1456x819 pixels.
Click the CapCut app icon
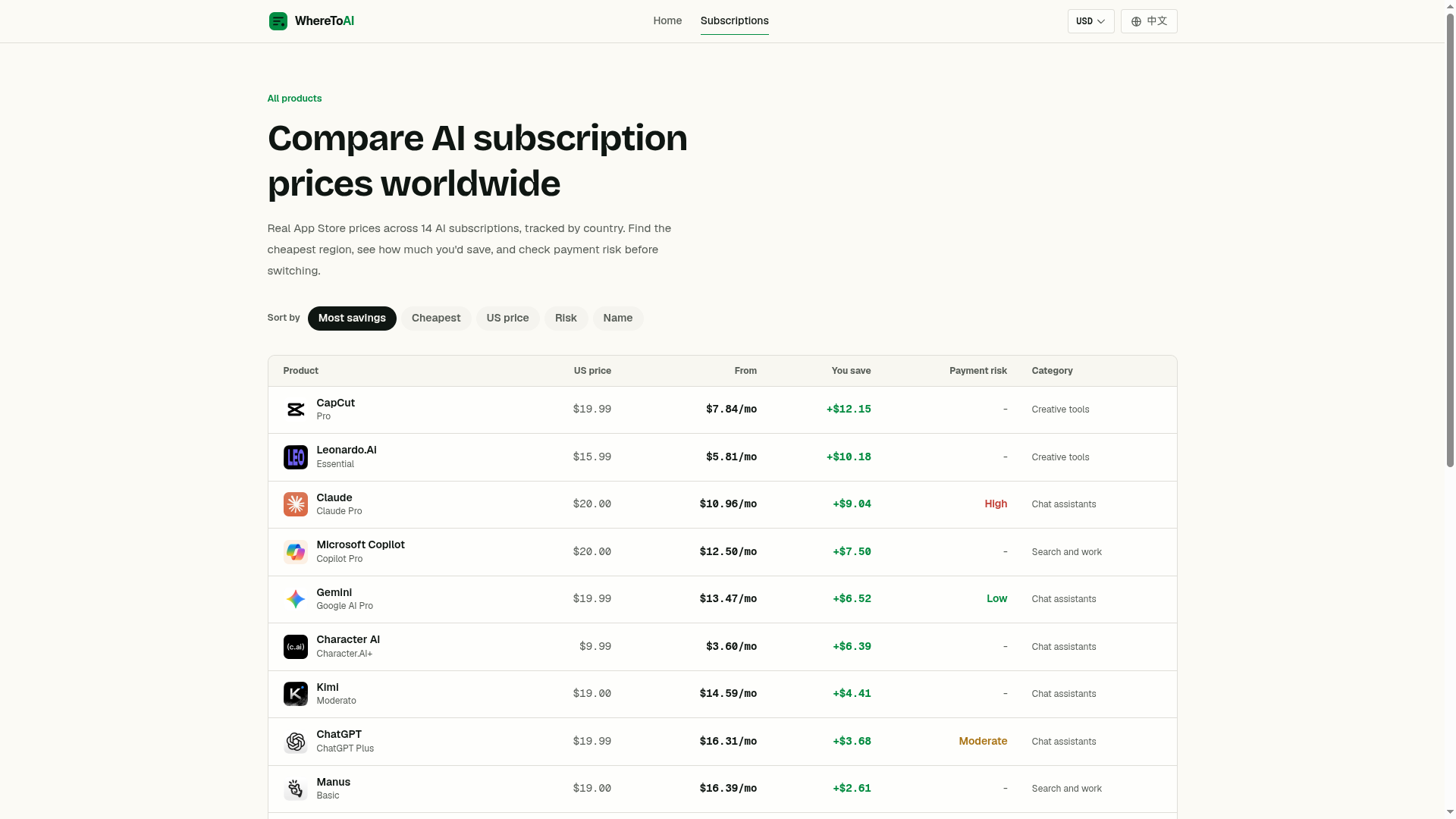[x=296, y=409]
